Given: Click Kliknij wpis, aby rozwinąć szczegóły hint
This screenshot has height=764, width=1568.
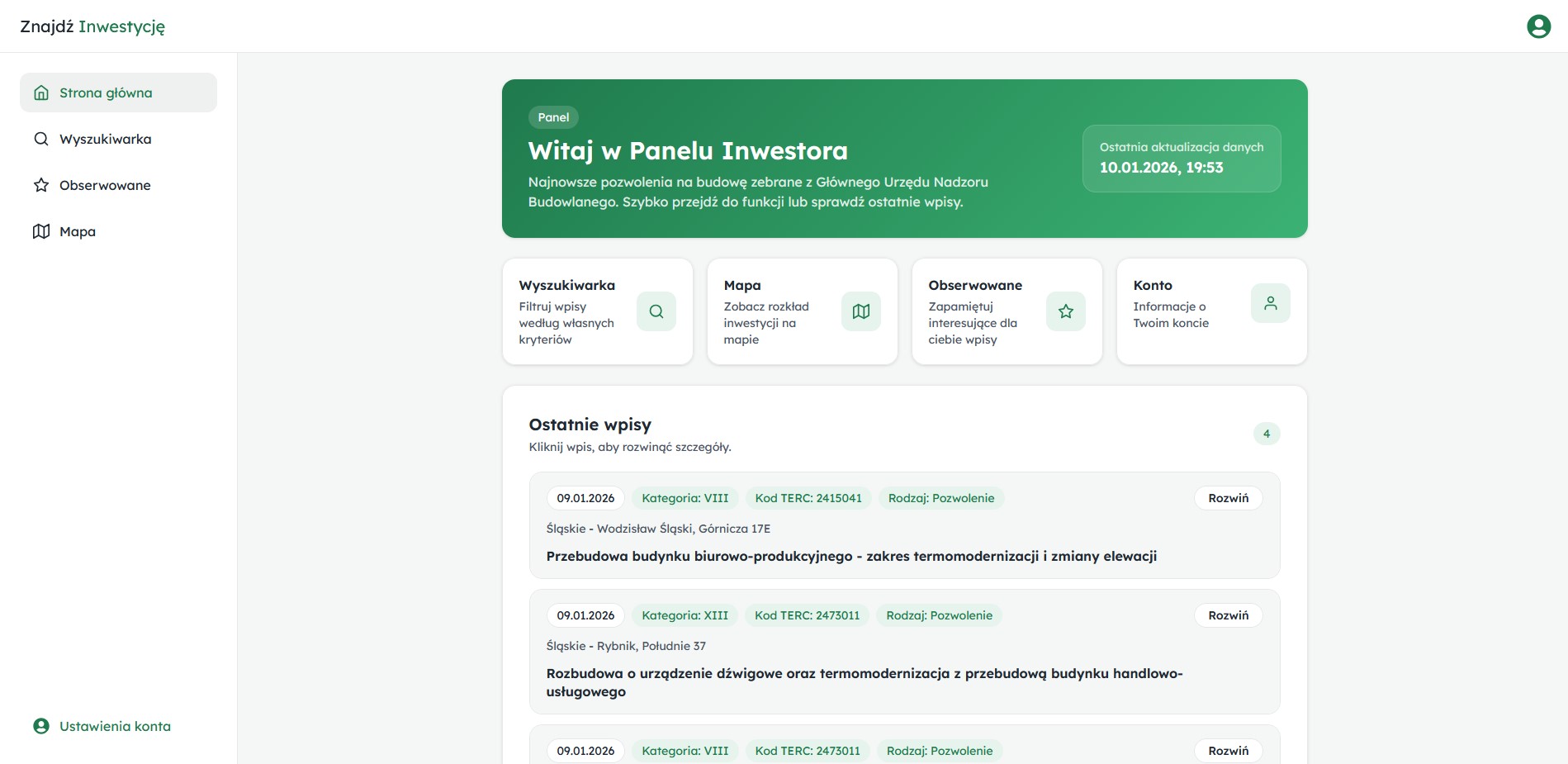Looking at the screenshot, I should tap(630, 447).
